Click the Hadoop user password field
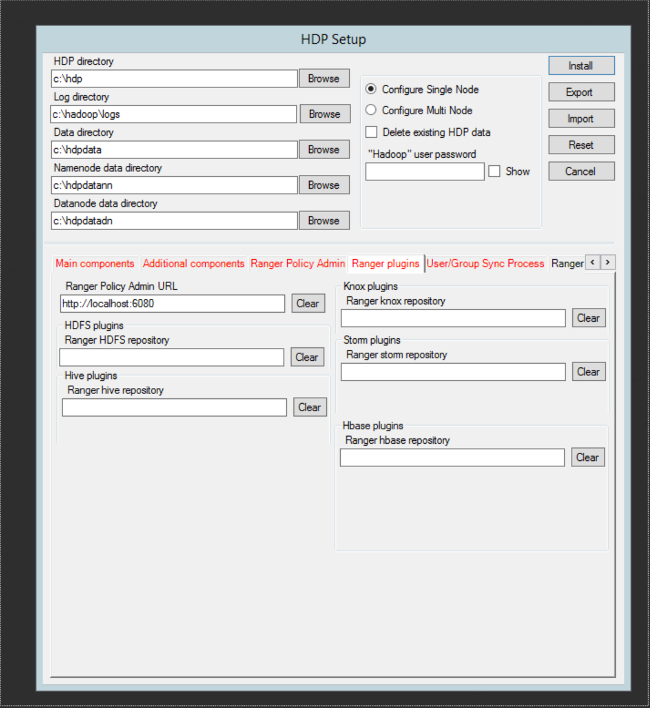This screenshot has height=708, width=650. coord(425,172)
